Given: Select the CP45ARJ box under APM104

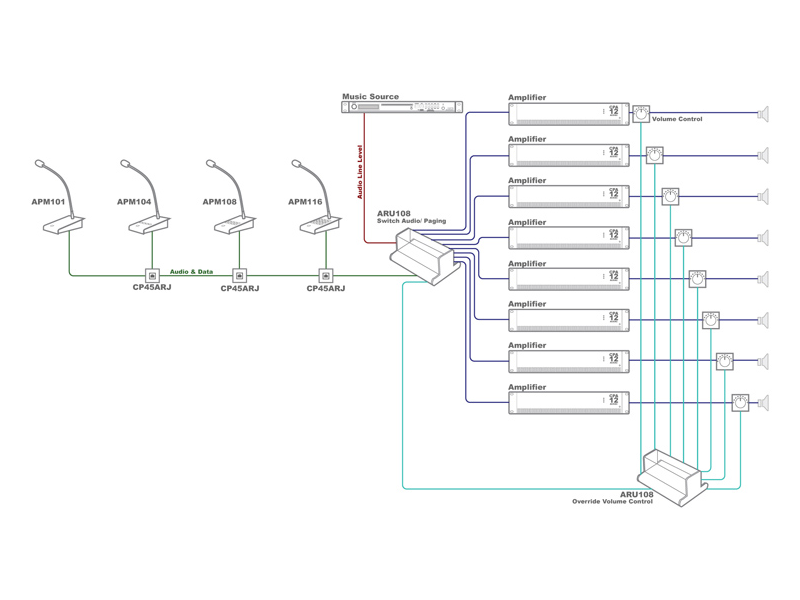Looking at the screenshot, I should pyautogui.click(x=153, y=276).
